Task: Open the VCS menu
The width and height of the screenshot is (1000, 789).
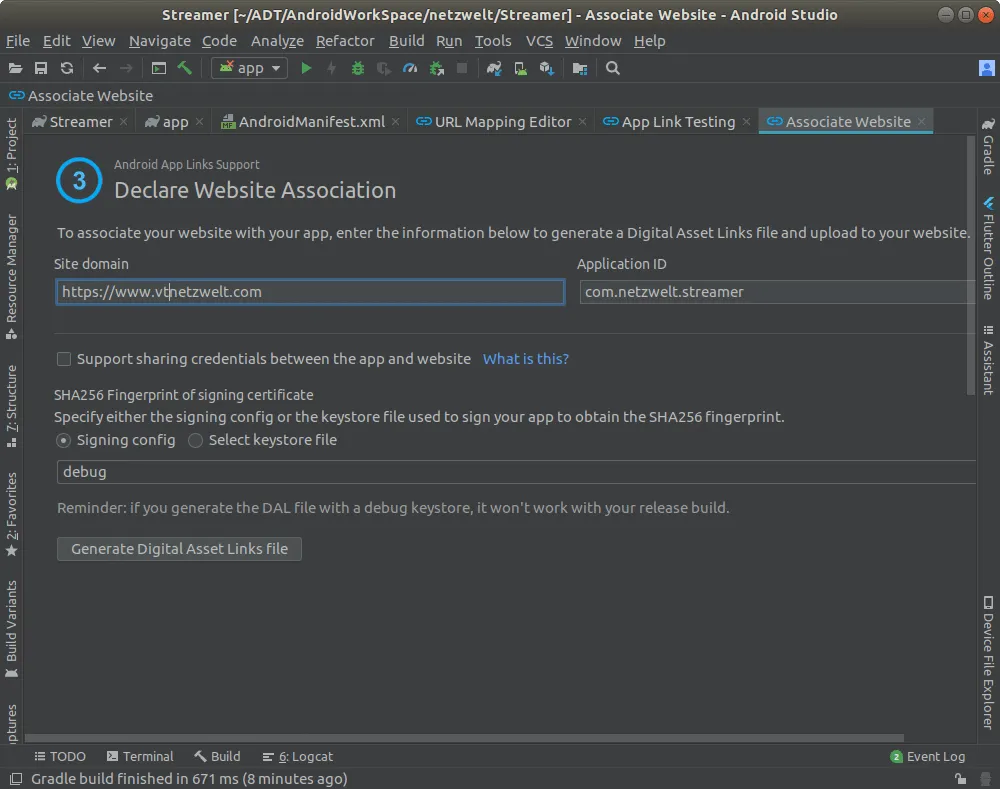Action: (539, 41)
